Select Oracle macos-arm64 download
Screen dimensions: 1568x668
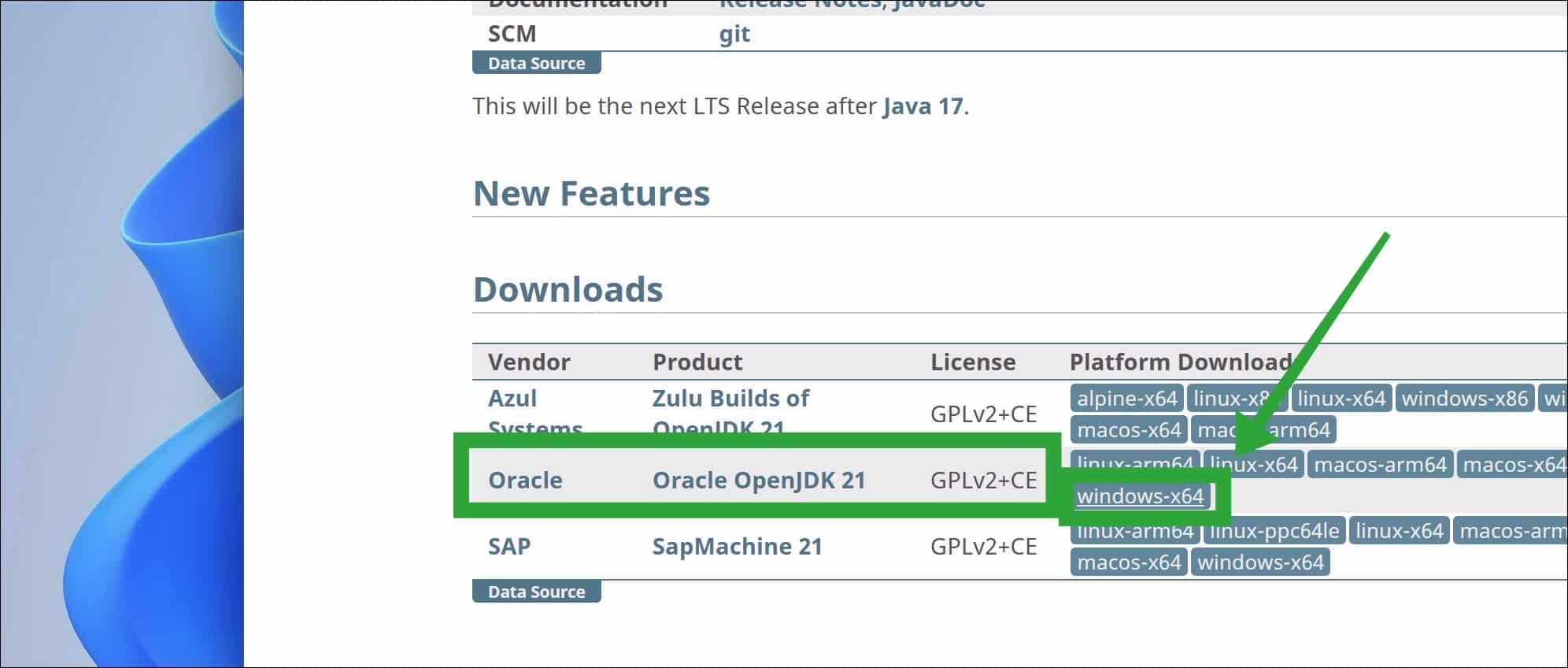(x=1380, y=465)
